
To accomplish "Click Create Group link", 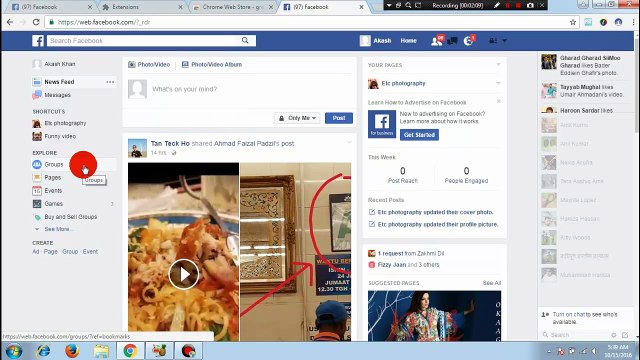I will pos(70,251).
